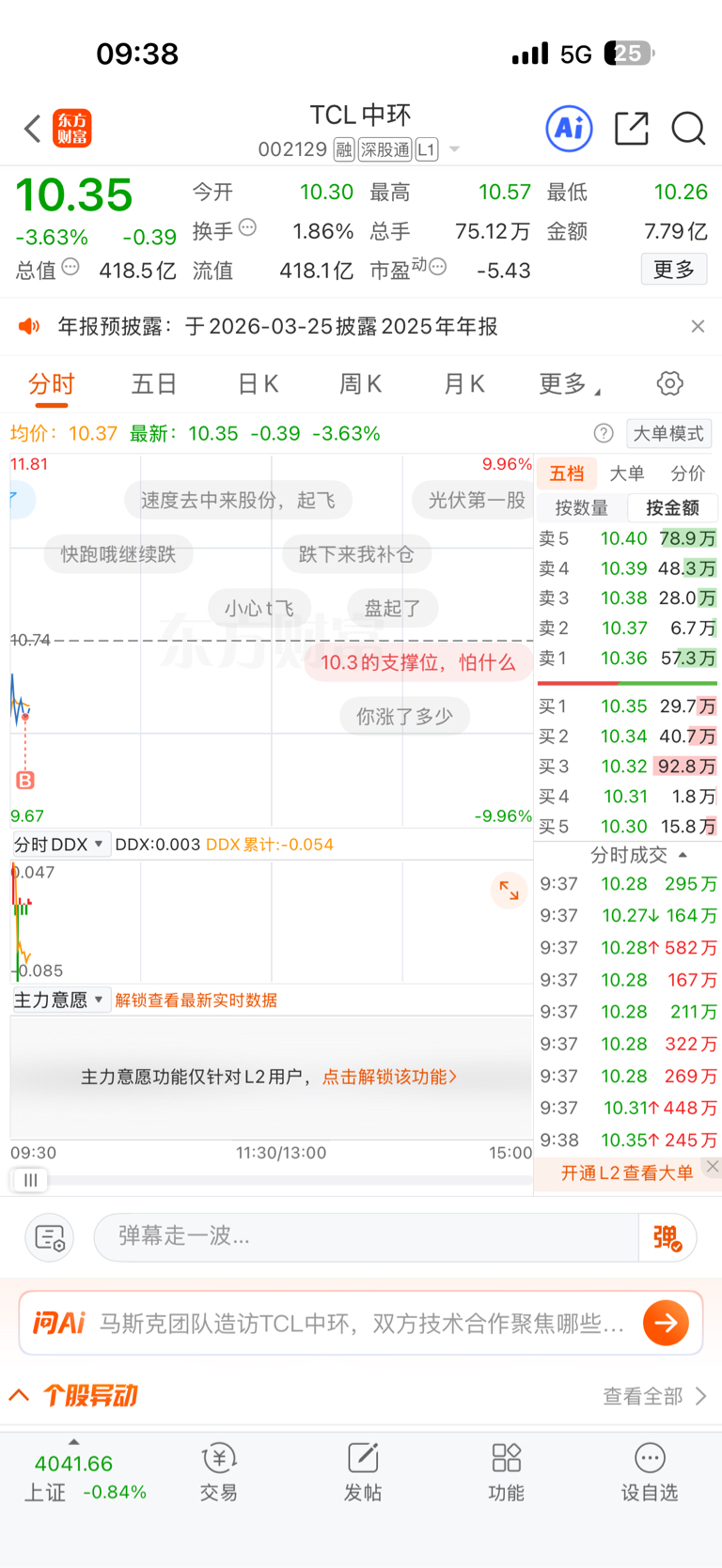This screenshot has height=1568, width=722.
Task: Dismiss the 年报预披露 notice
Action: pyautogui.click(x=698, y=326)
